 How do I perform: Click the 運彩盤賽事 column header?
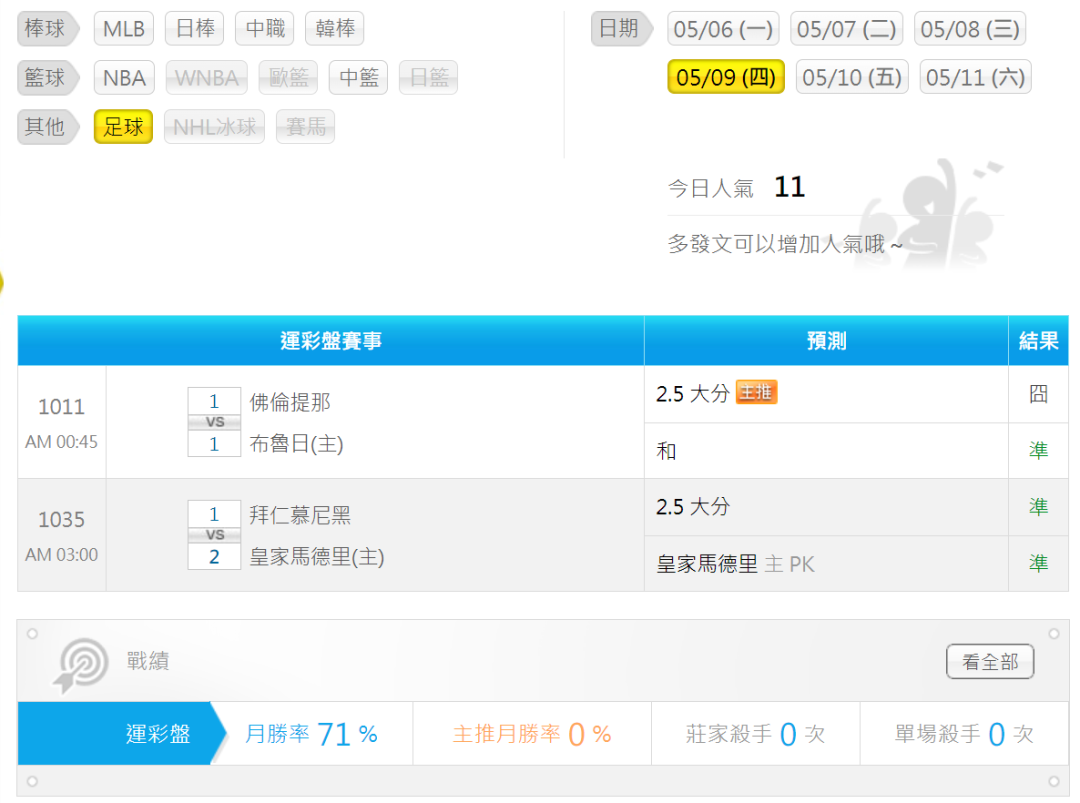331,341
